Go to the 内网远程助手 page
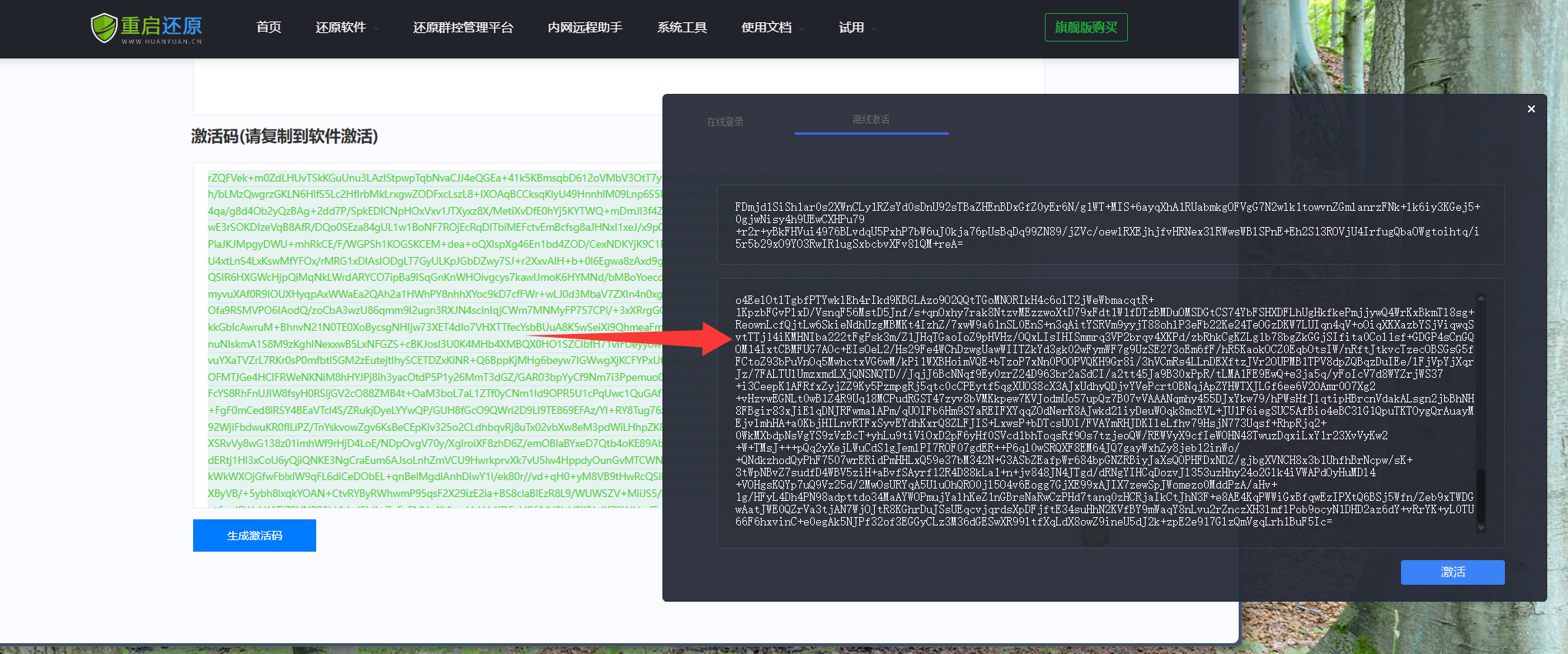 click(585, 28)
